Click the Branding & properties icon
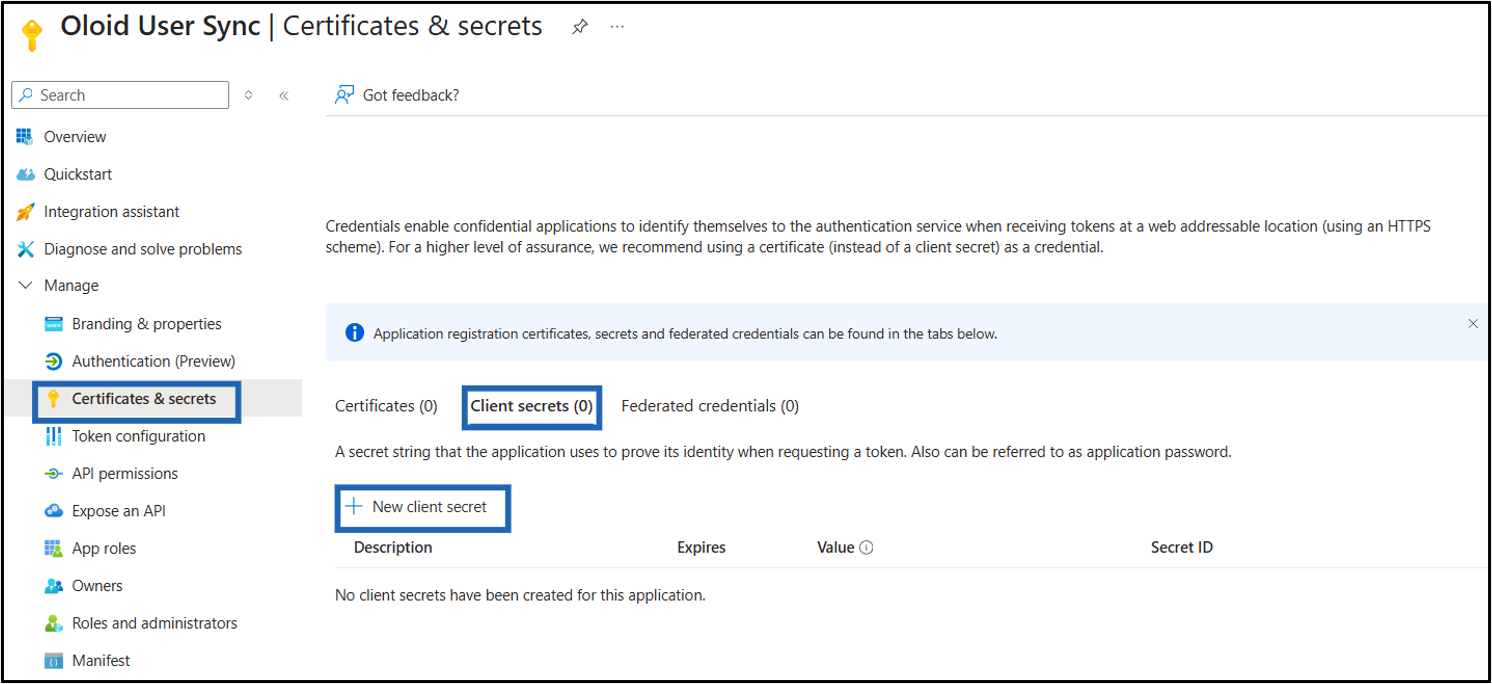 [x=54, y=324]
